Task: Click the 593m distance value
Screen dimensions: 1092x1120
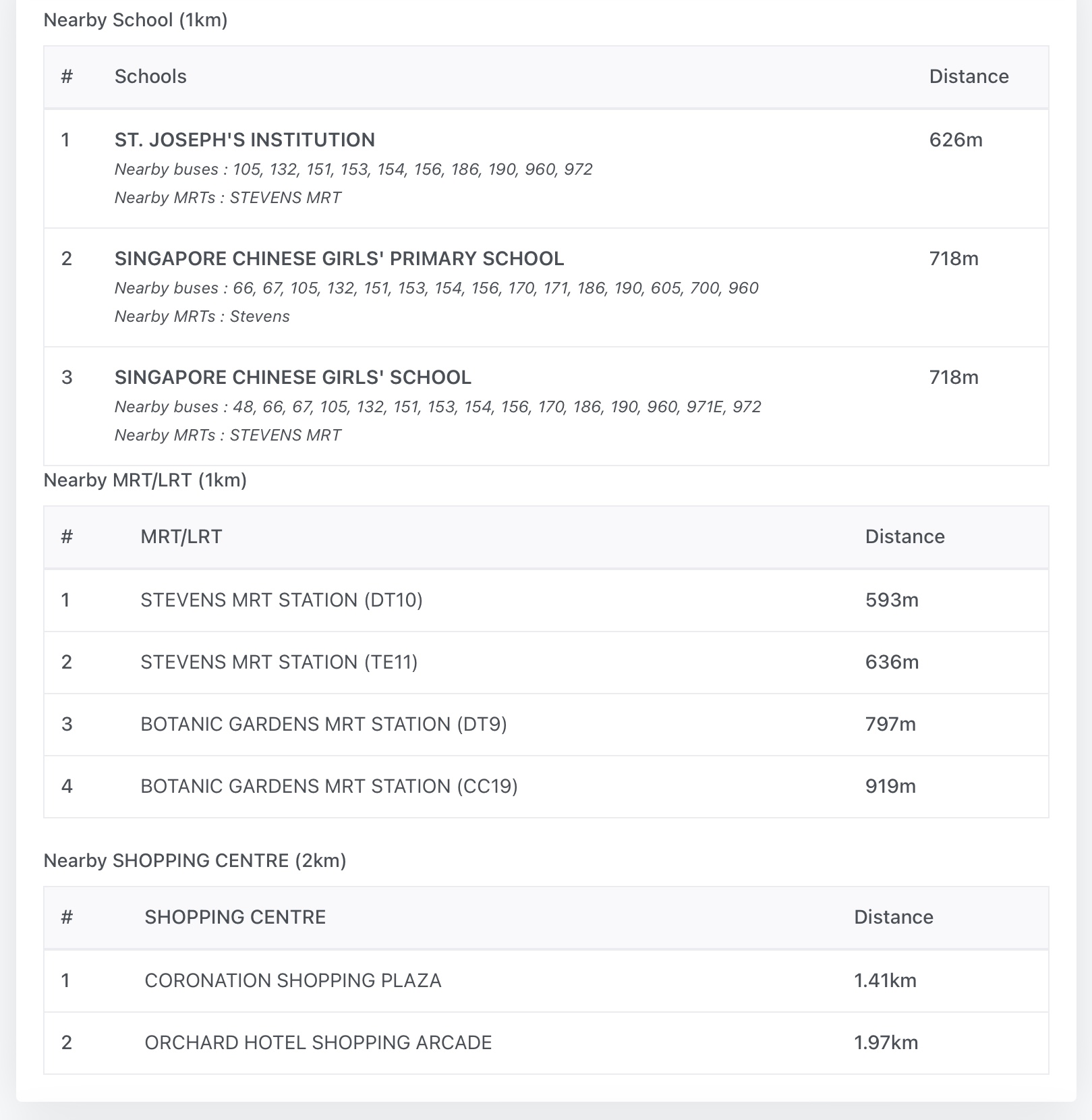Action: tap(892, 600)
